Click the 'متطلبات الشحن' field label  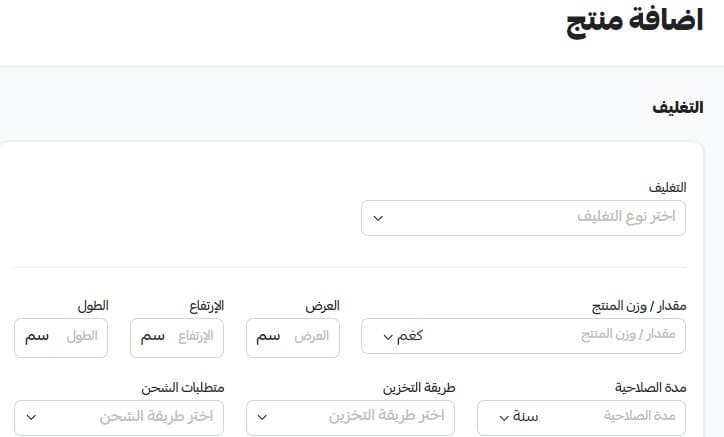point(182,387)
